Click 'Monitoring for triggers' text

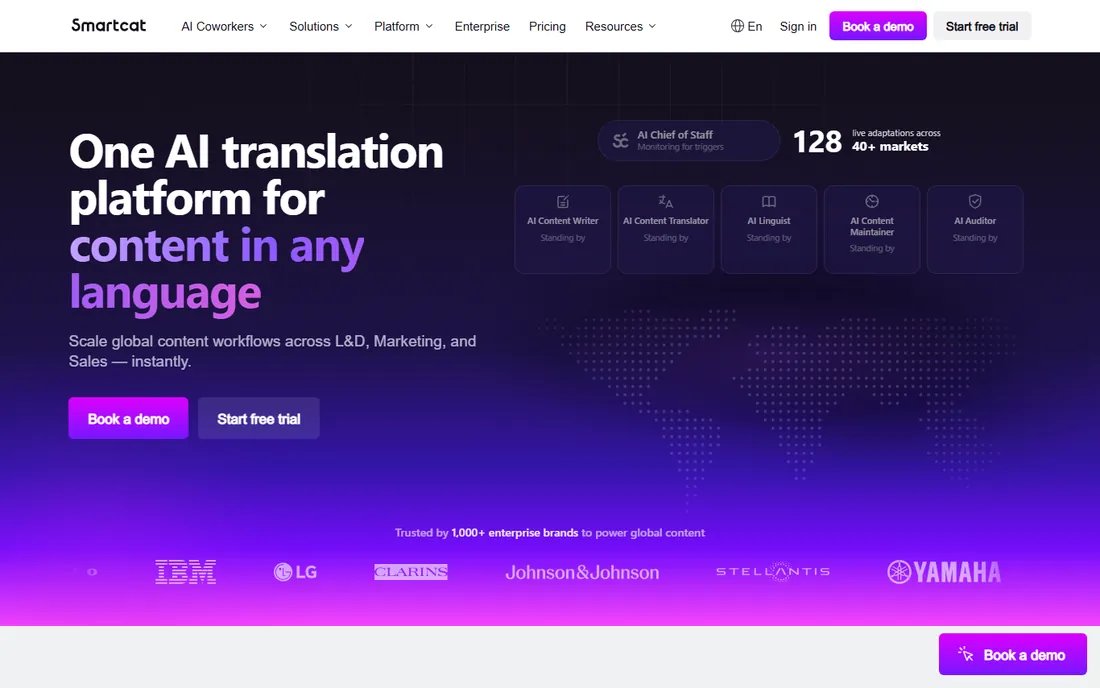click(x=680, y=147)
